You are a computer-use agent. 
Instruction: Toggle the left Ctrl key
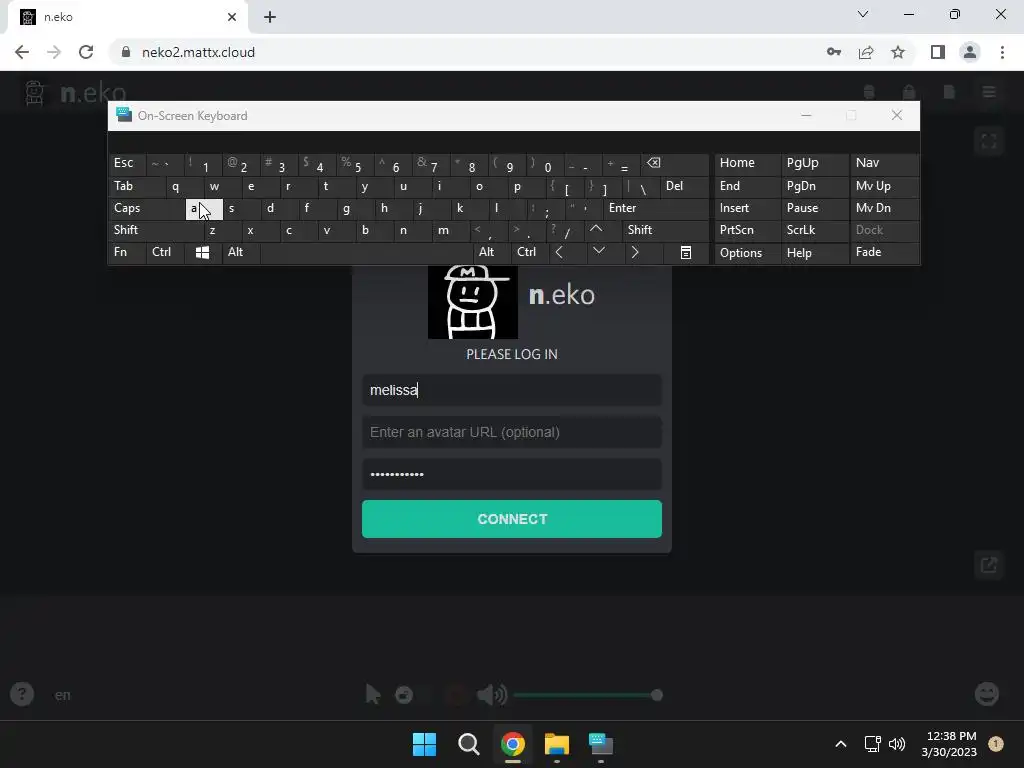click(165, 253)
